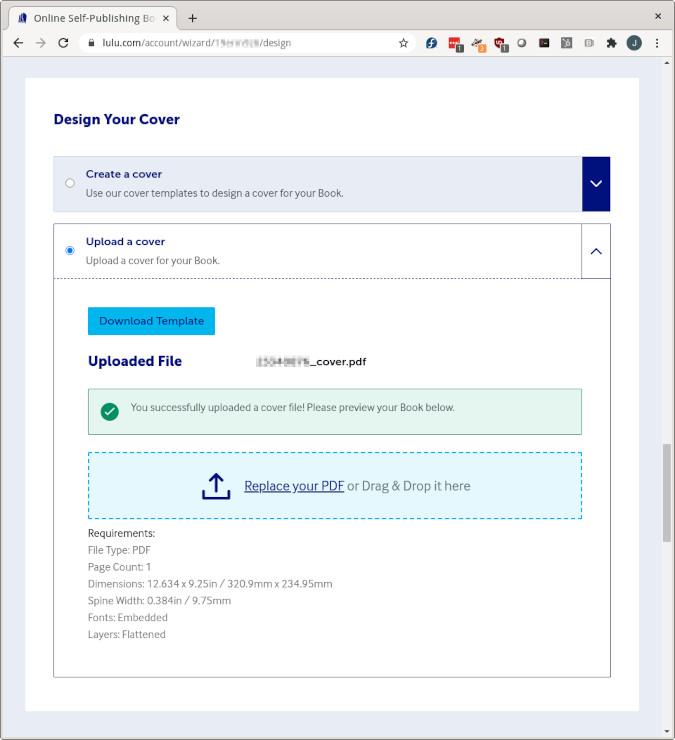Click the lulu.com address bar
This screenshot has height=740, width=675.
(240, 43)
